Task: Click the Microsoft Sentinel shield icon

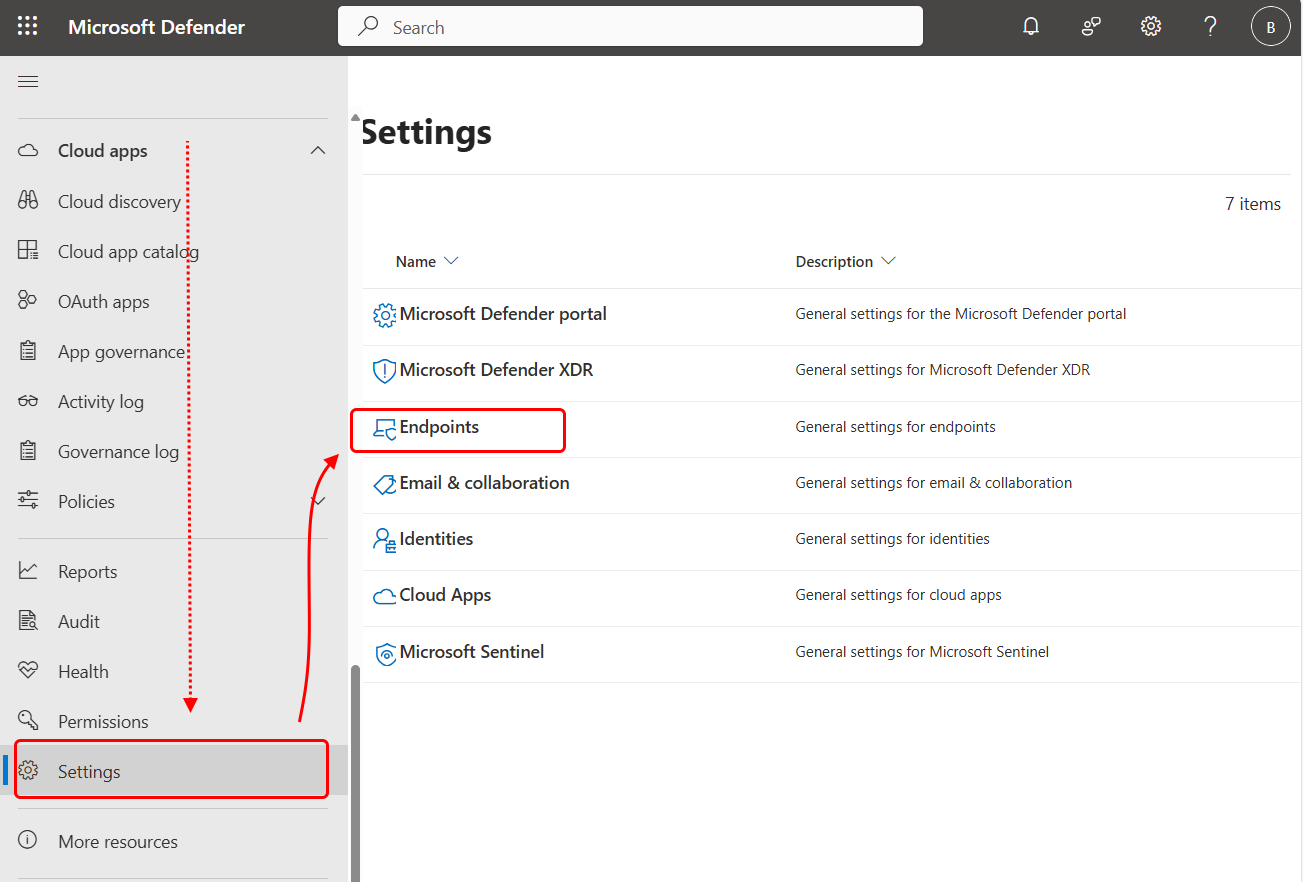Action: click(386, 653)
